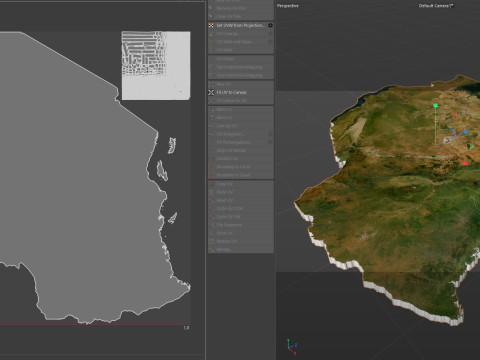This screenshot has width=480, height=360.
Task: Click the Copy UV icon
Action: pyautogui.click(x=211, y=184)
